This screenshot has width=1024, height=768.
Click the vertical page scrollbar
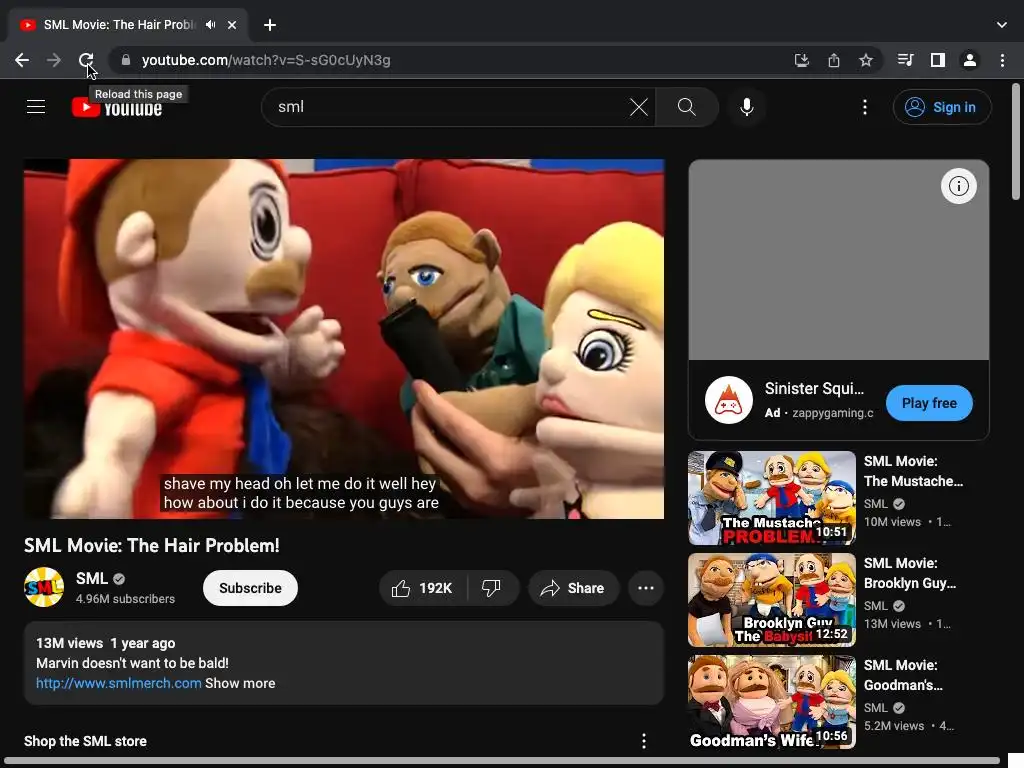[x=1016, y=140]
